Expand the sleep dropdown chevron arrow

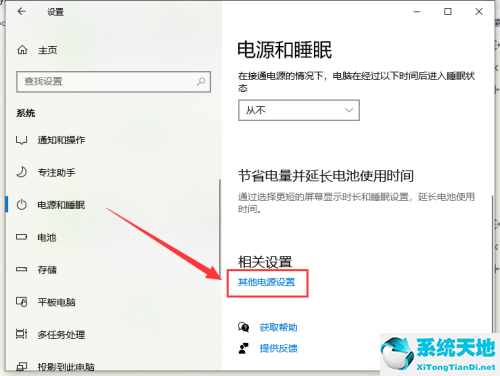[x=349, y=110]
